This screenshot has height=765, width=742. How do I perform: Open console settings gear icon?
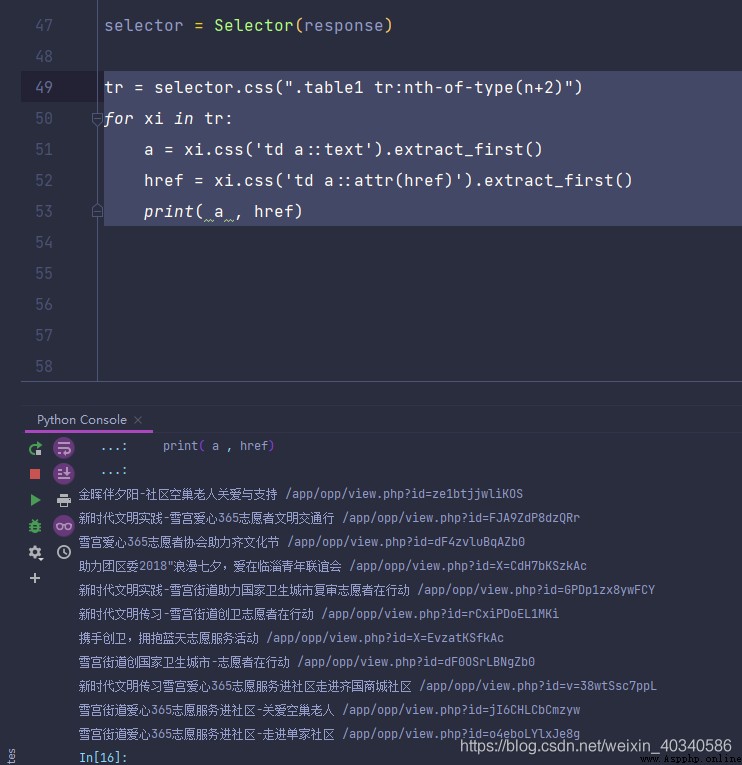point(35,552)
